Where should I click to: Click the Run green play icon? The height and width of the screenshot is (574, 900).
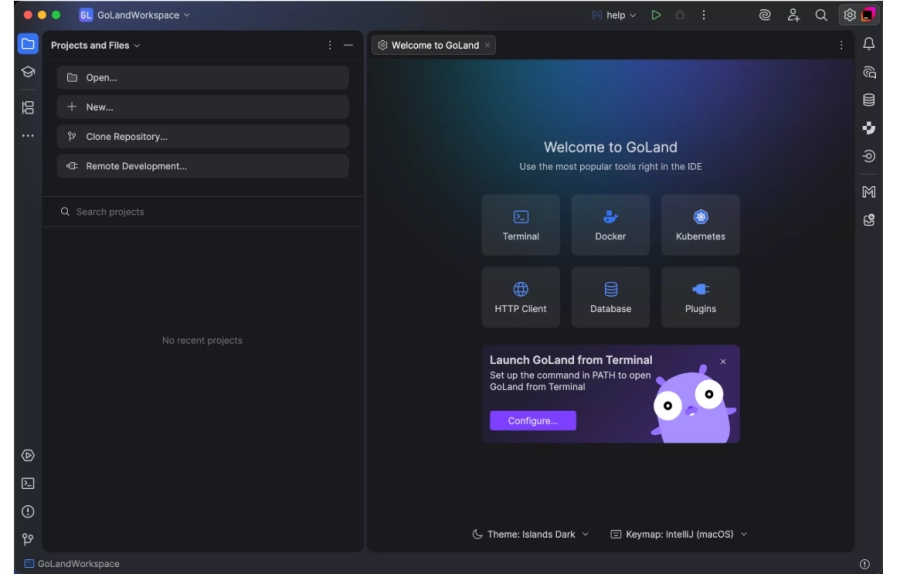(655, 15)
